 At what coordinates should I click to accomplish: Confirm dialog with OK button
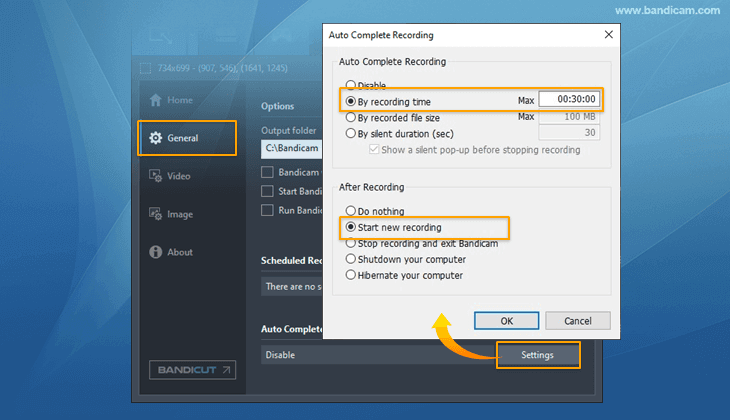[507, 321]
